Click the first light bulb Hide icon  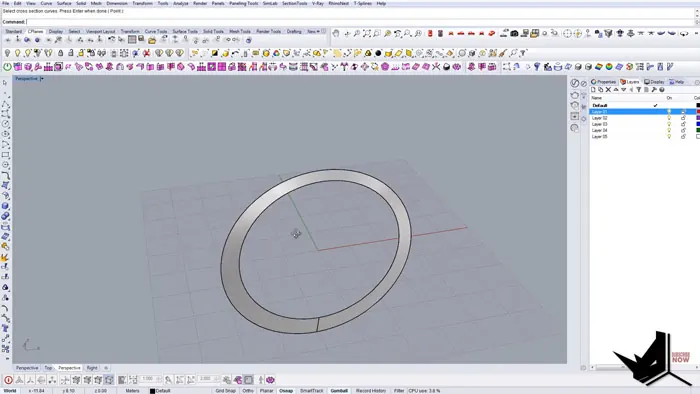pyautogui.click(x=7, y=53)
